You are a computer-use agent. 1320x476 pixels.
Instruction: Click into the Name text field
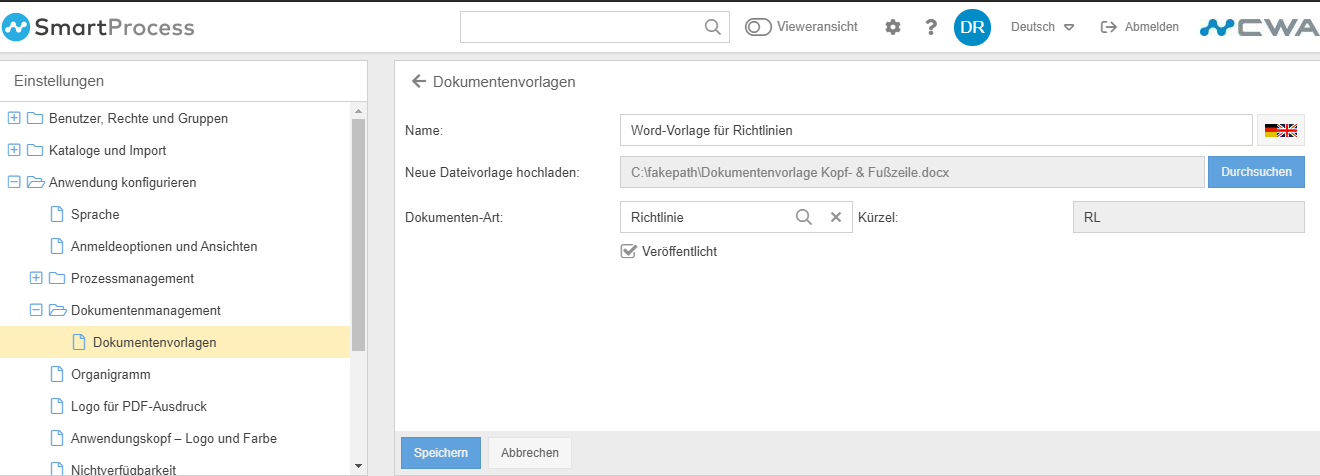935,130
